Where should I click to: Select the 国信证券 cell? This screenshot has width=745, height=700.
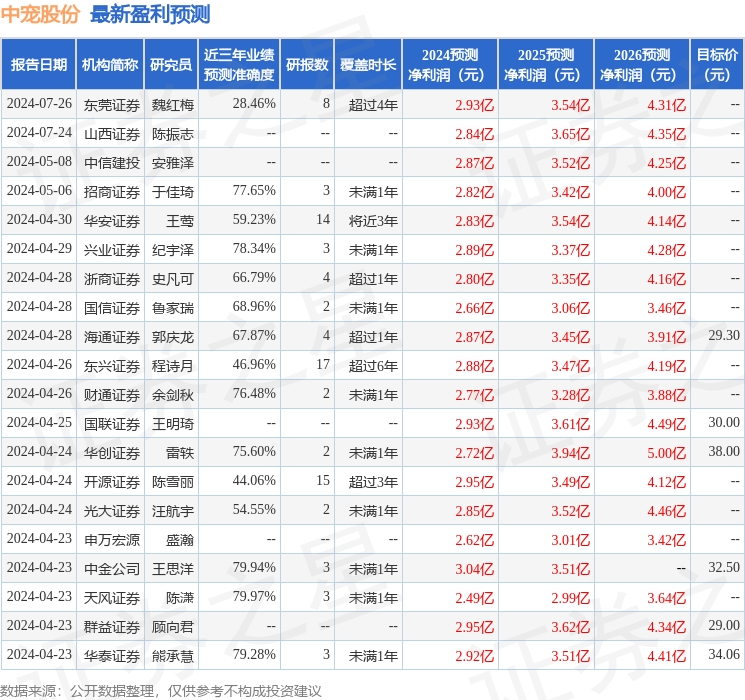[x=112, y=308]
